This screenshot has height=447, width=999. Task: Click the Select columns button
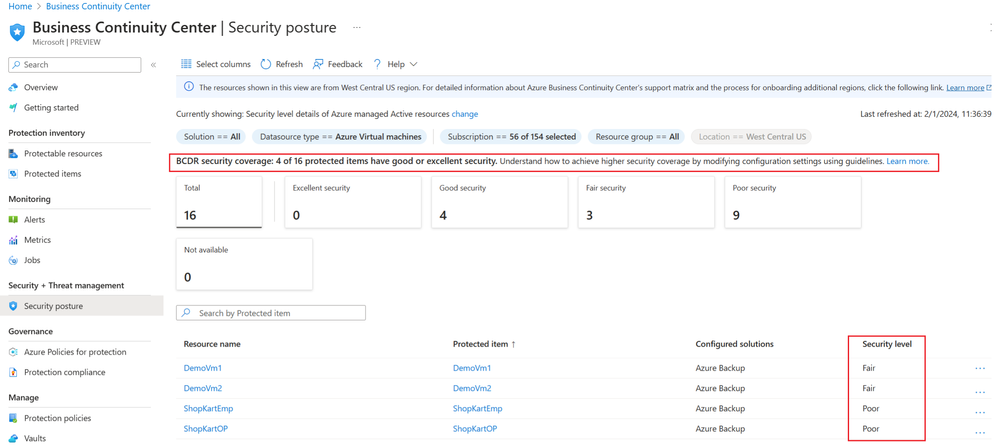[x=216, y=64]
